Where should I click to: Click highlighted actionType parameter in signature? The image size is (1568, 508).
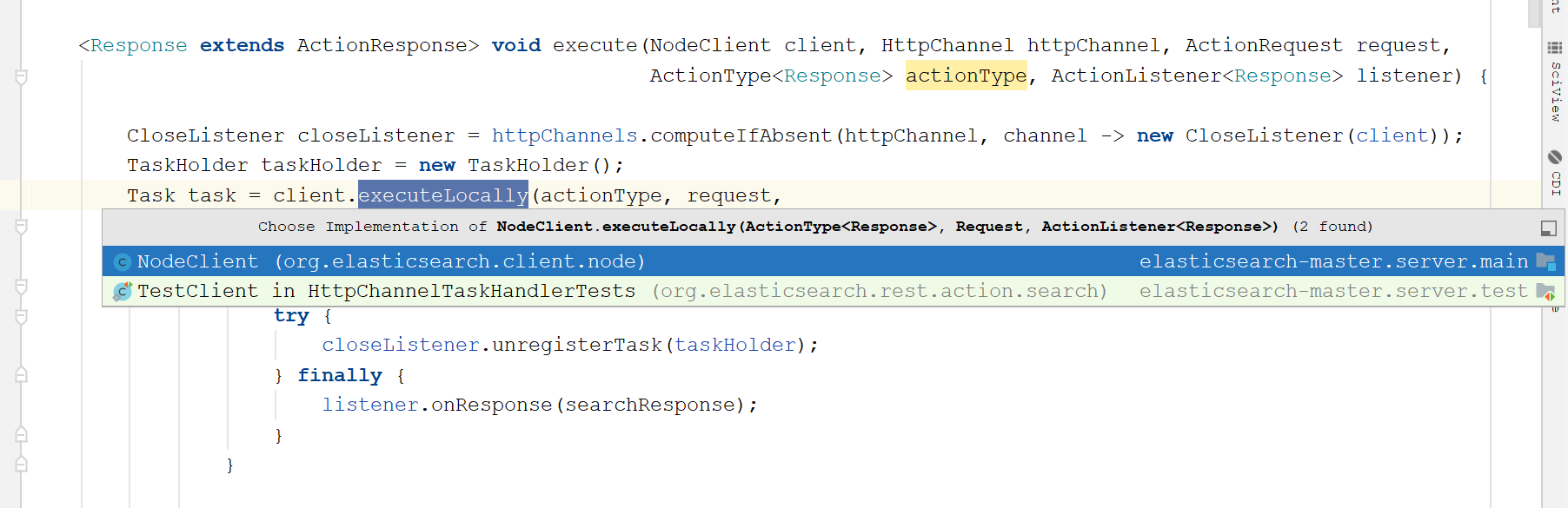click(966, 76)
